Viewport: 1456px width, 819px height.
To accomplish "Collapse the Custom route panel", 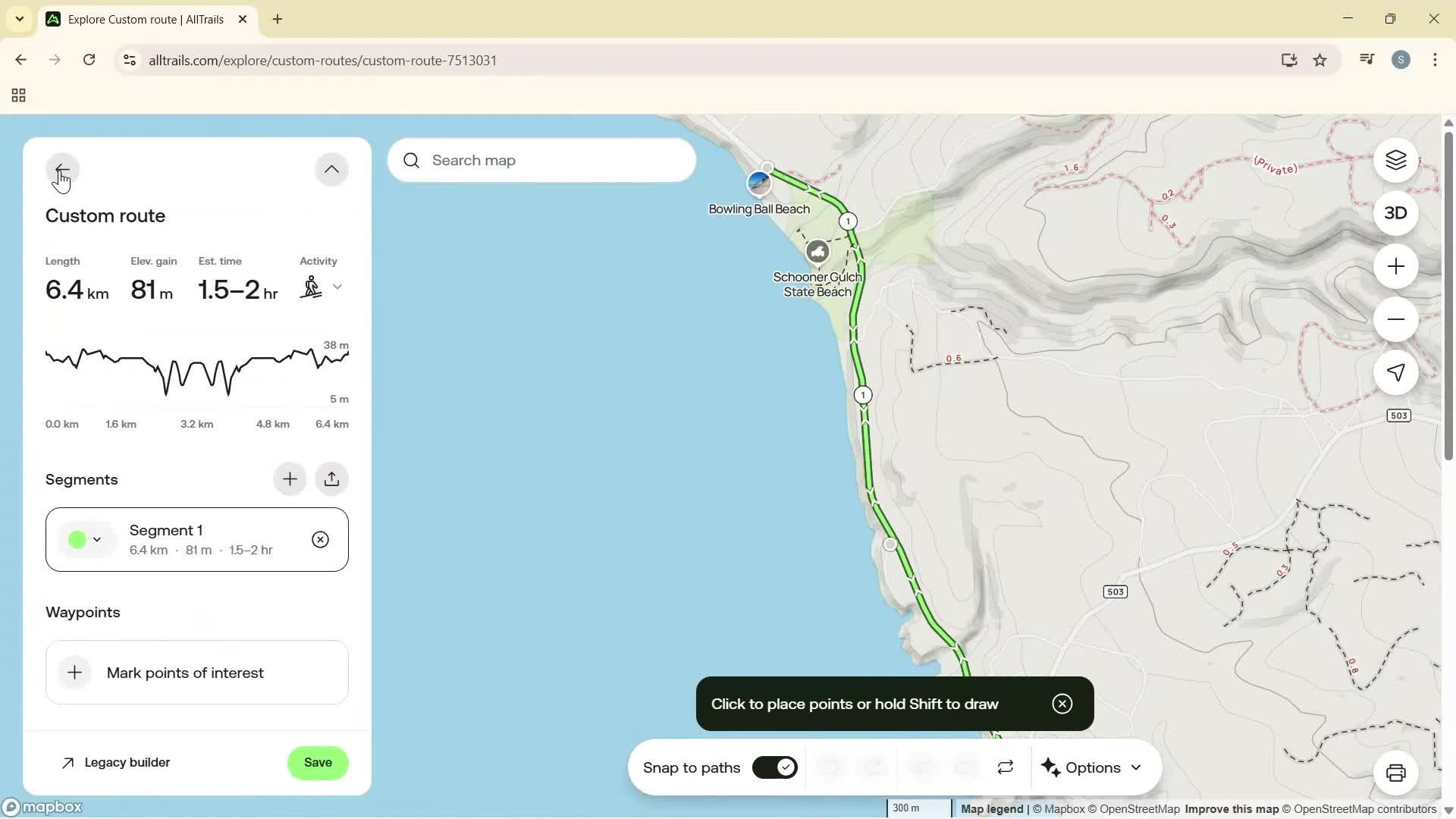I will coord(331,168).
